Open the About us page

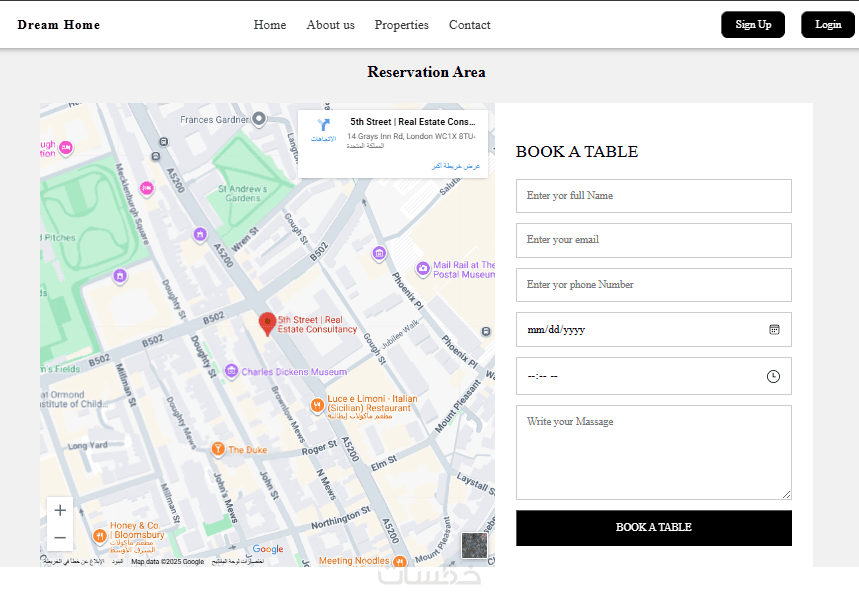coord(330,25)
